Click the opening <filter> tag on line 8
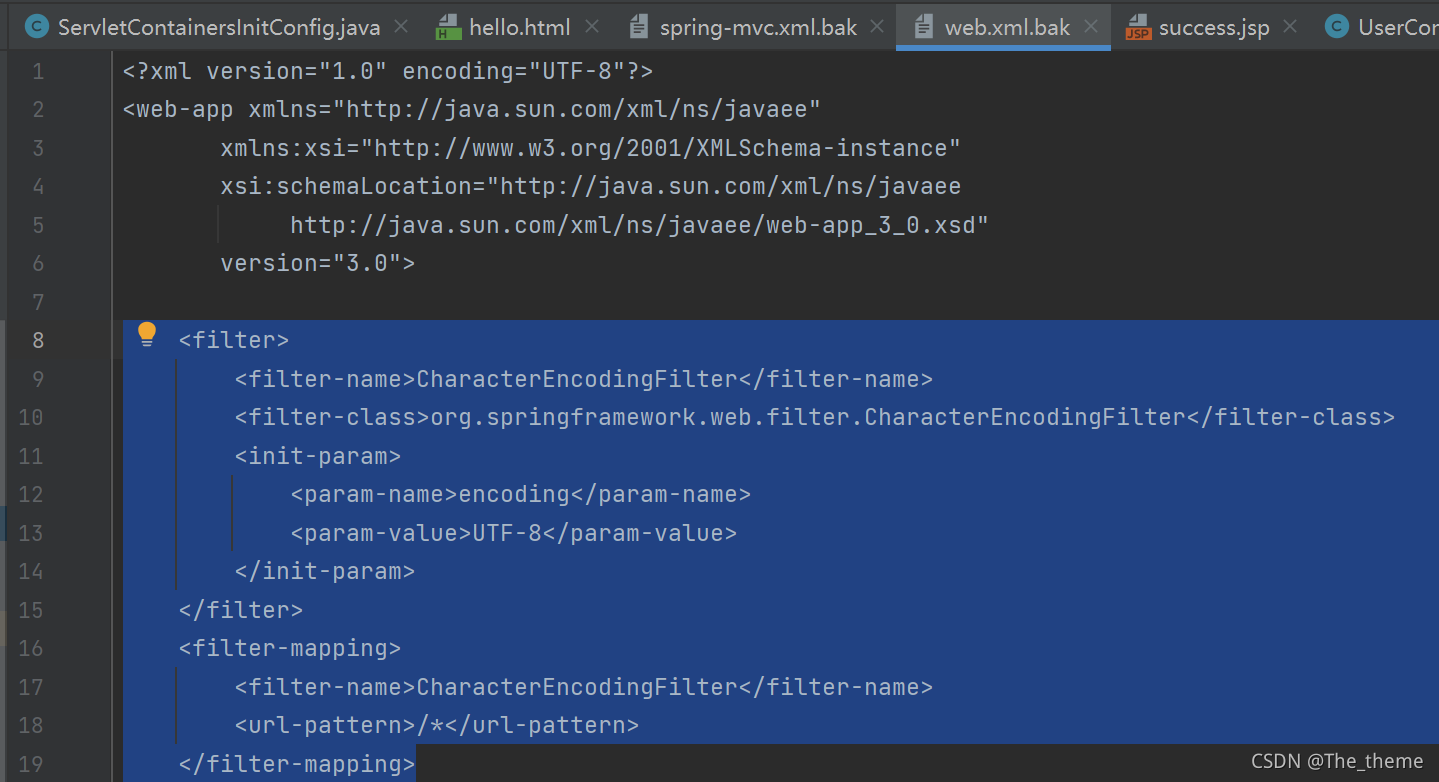 click(234, 340)
